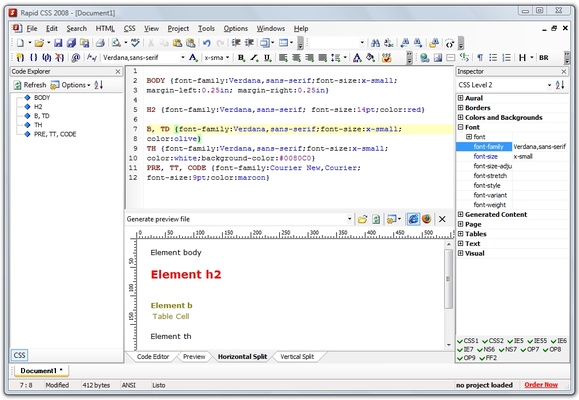Insert a line break with BR
This screenshot has height=400, width=579.
(x=544, y=58)
